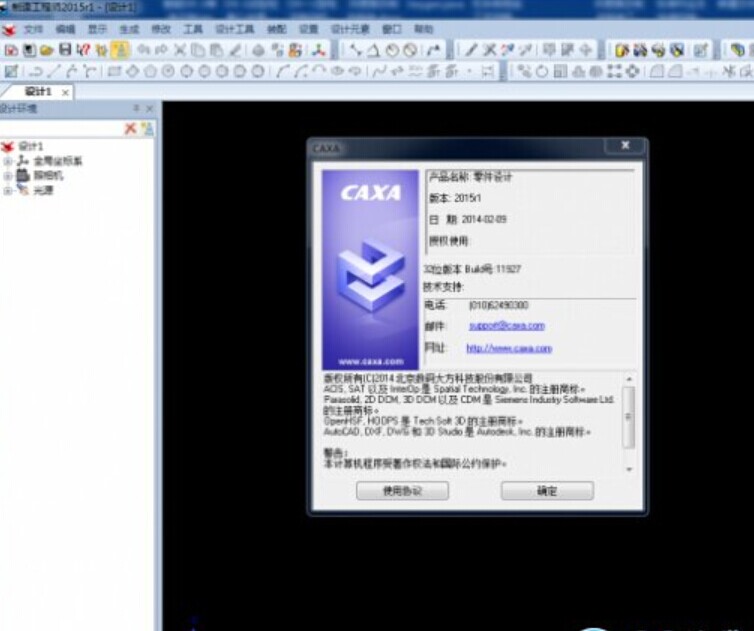Viewport: 754px width, 631px height.
Task: Click the brush icon after paste
Action: tap(235, 50)
